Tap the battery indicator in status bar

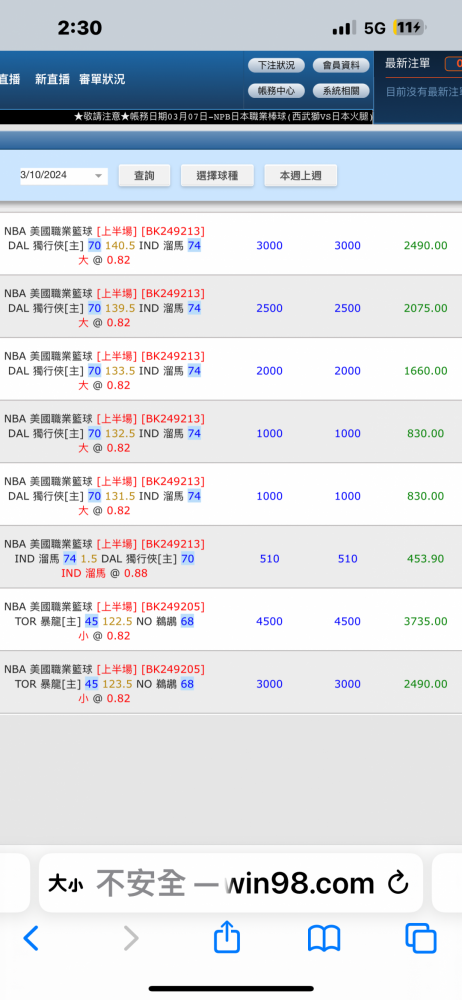click(x=410, y=28)
